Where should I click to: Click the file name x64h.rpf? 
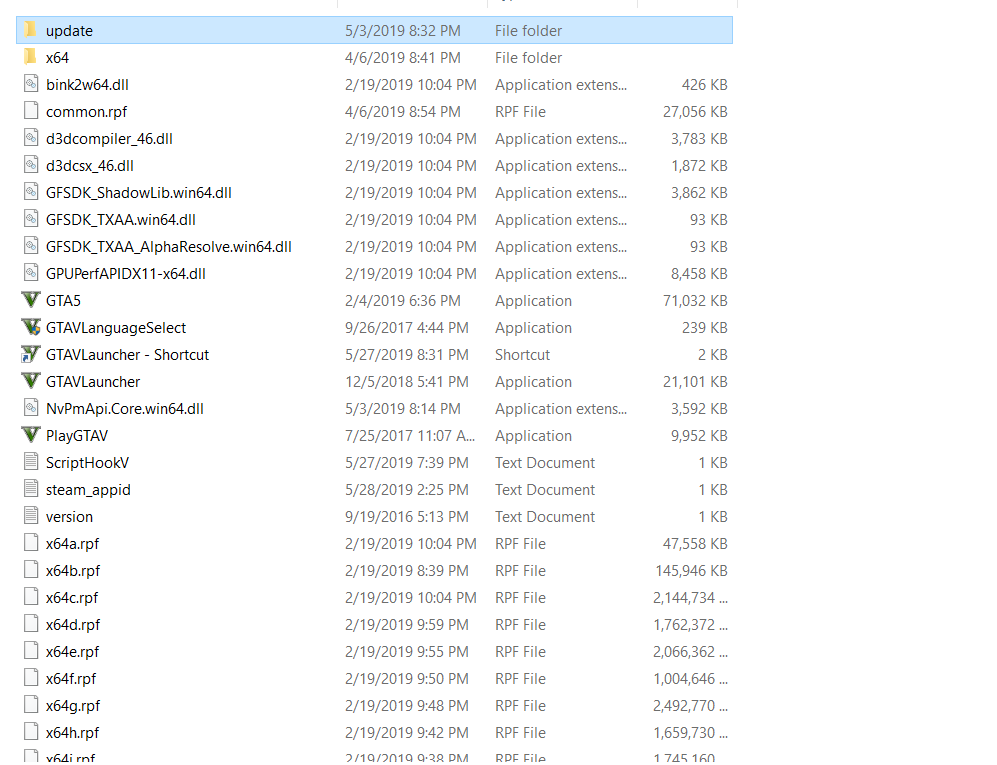(x=72, y=733)
